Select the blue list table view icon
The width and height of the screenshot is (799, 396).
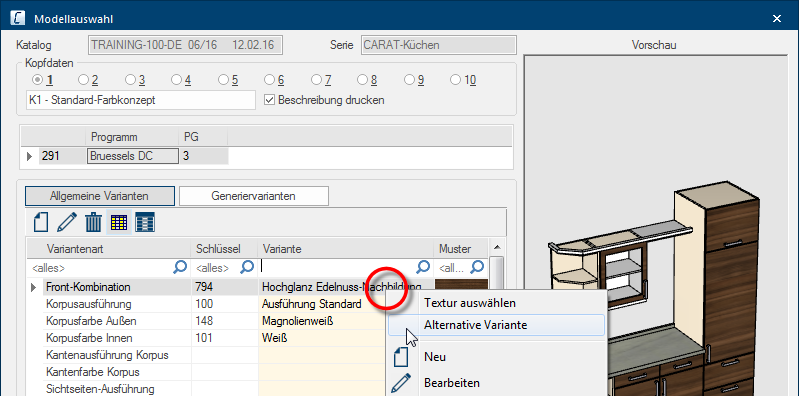click(x=145, y=222)
